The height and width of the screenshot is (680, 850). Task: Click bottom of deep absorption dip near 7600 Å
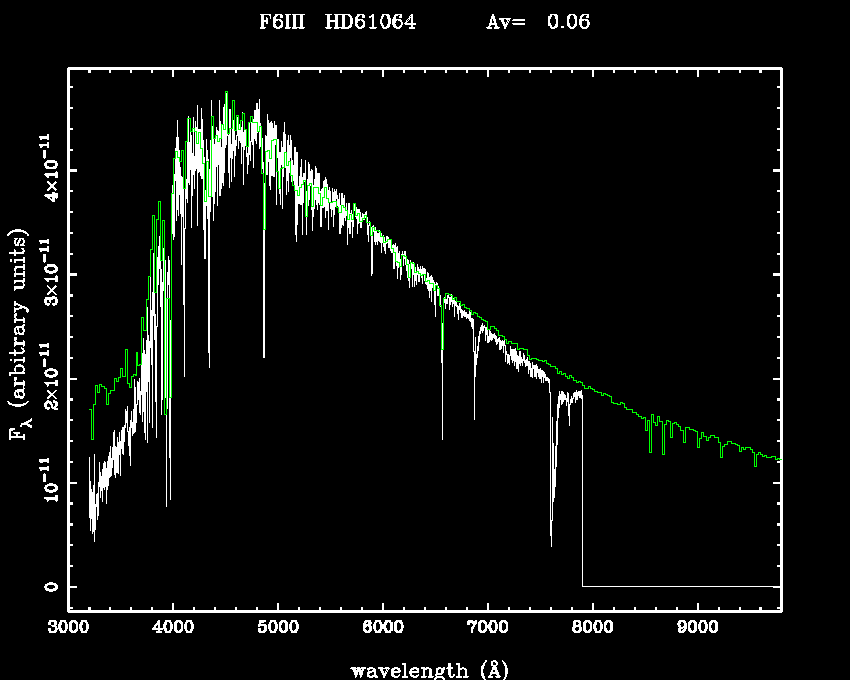tap(551, 543)
